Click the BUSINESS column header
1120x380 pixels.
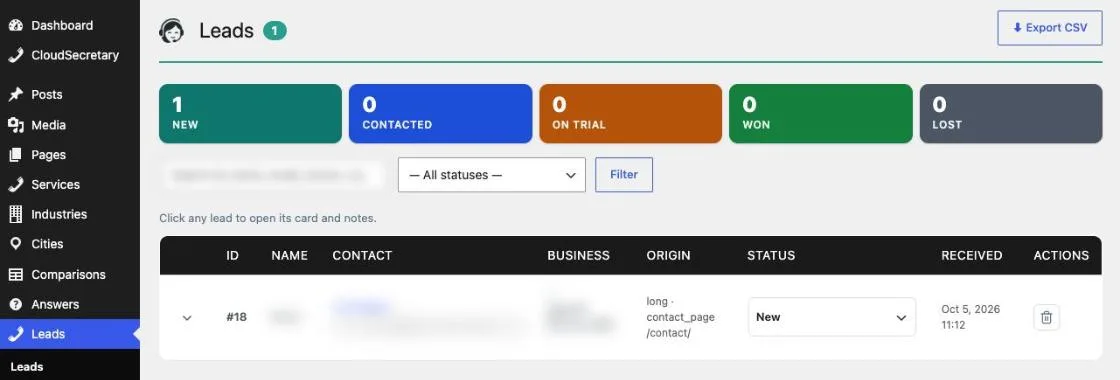click(x=579, y=255)
